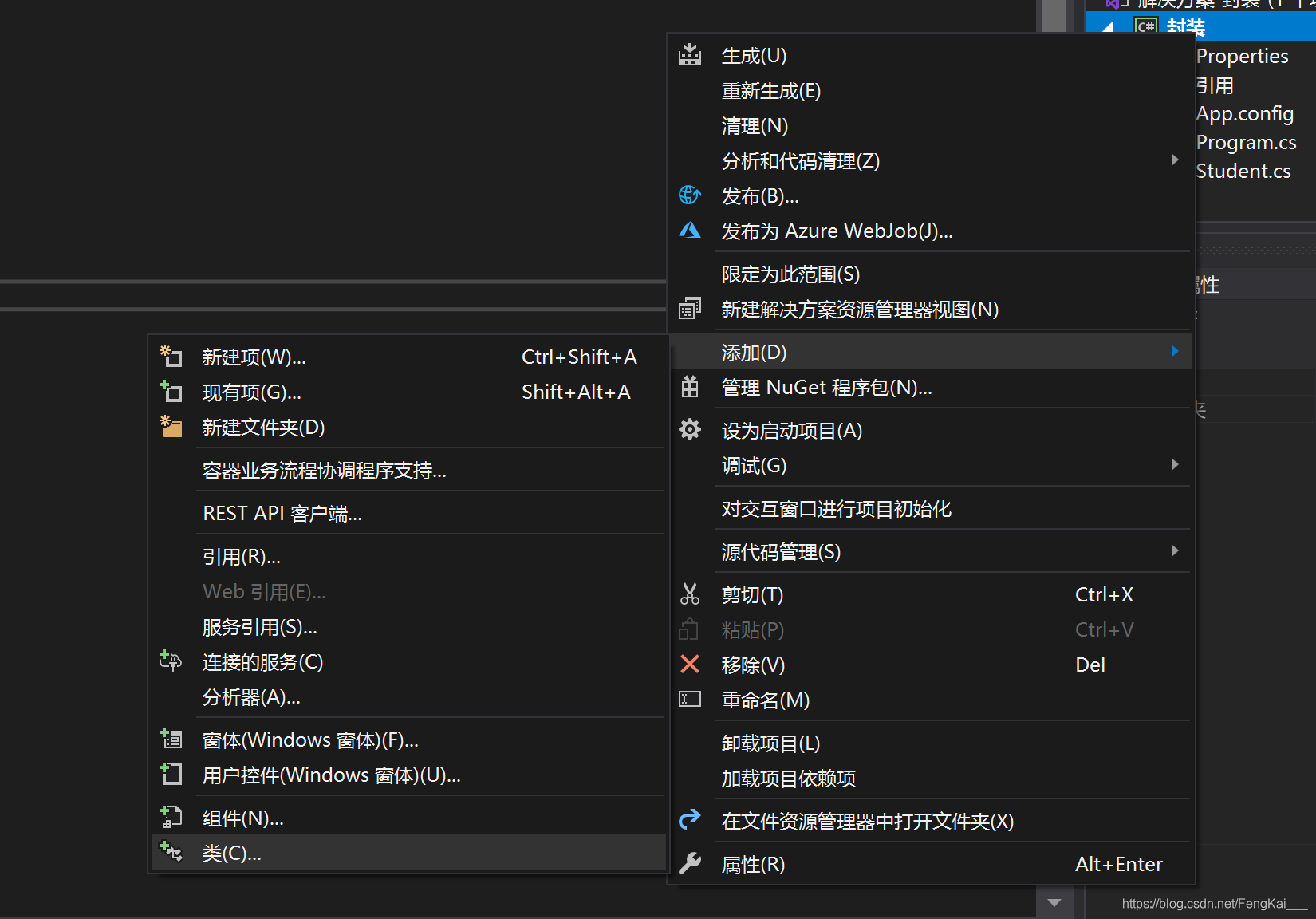This screenshot has width=1316, height=919.
Task: Click the scroll down arrow at bottom
Action: pos(1054,903)
